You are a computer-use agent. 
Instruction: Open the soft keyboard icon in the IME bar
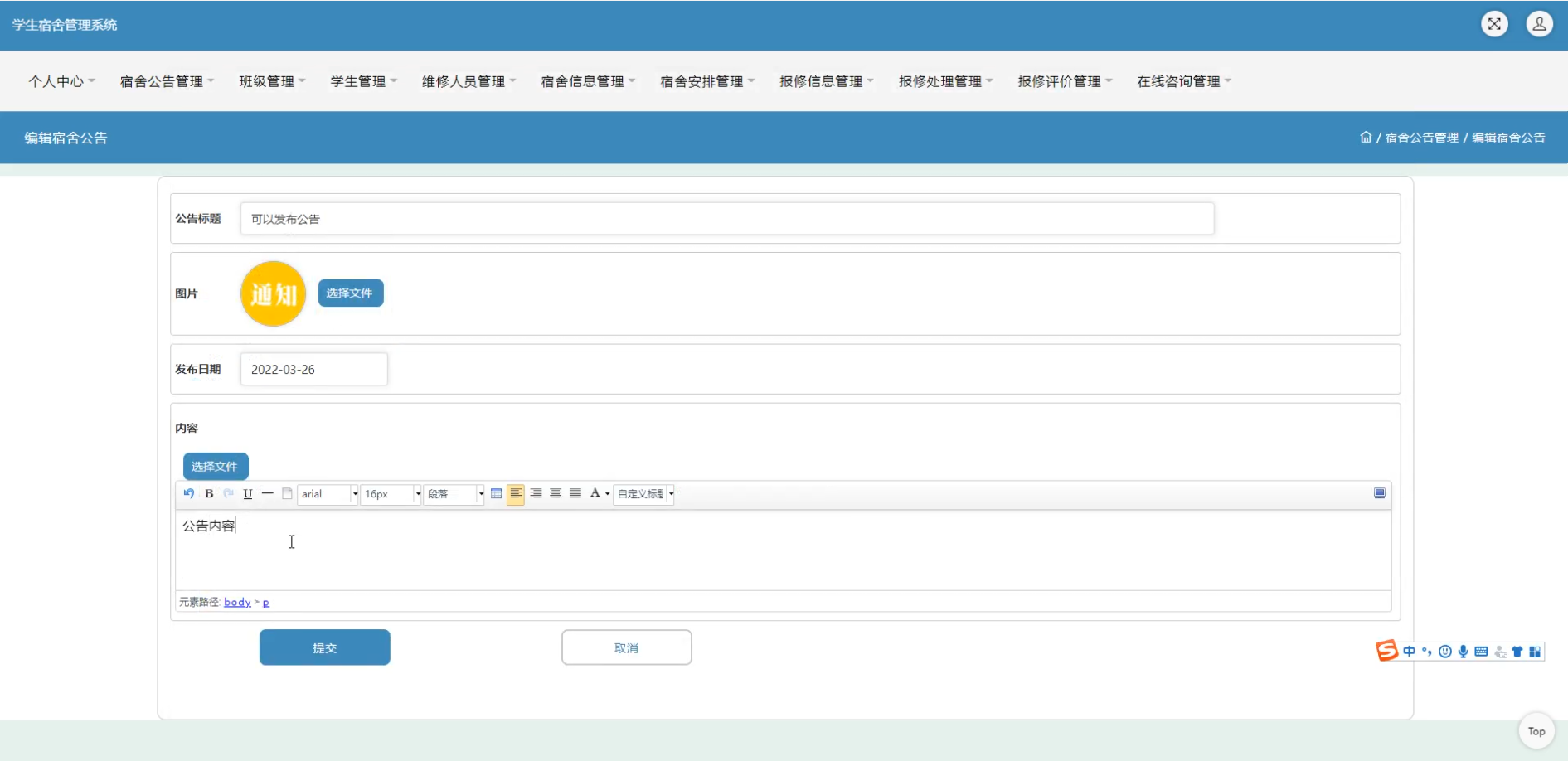(x=1481, y=652)
